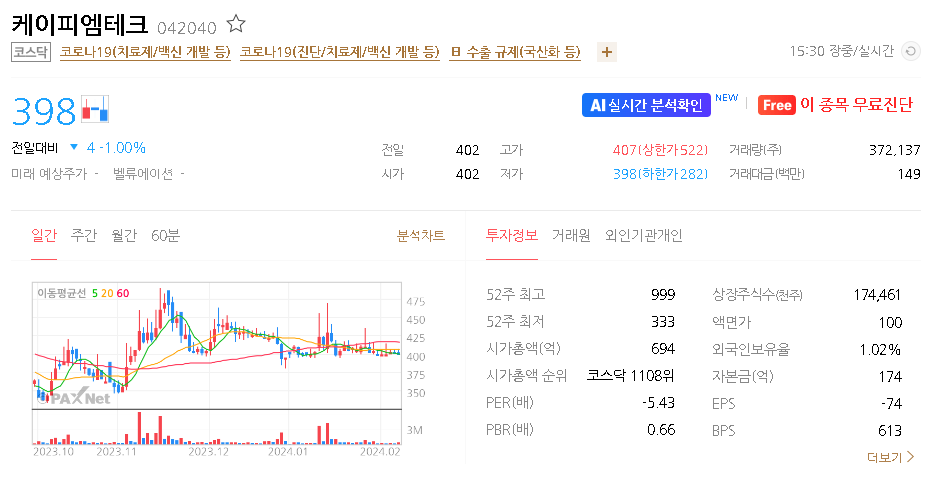This screenshot has width=932, height=482.
Task: Click the 벨류에이션 label
Action: point(143,174)
